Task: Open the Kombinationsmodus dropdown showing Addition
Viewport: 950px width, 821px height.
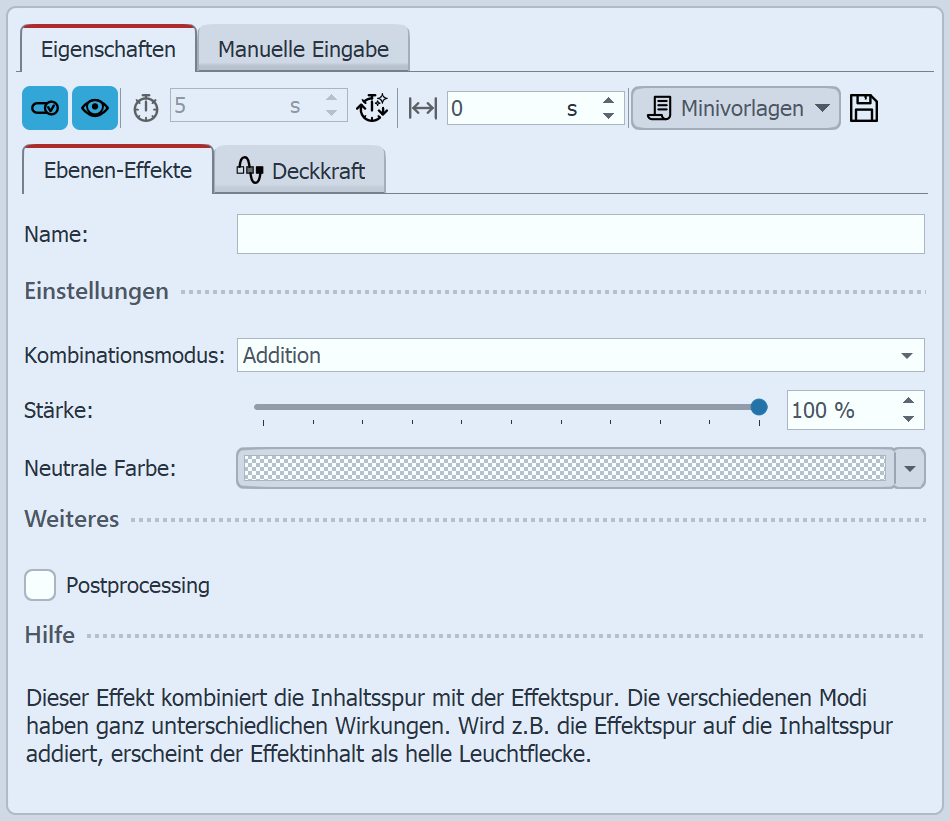Action: click(581, 355)
